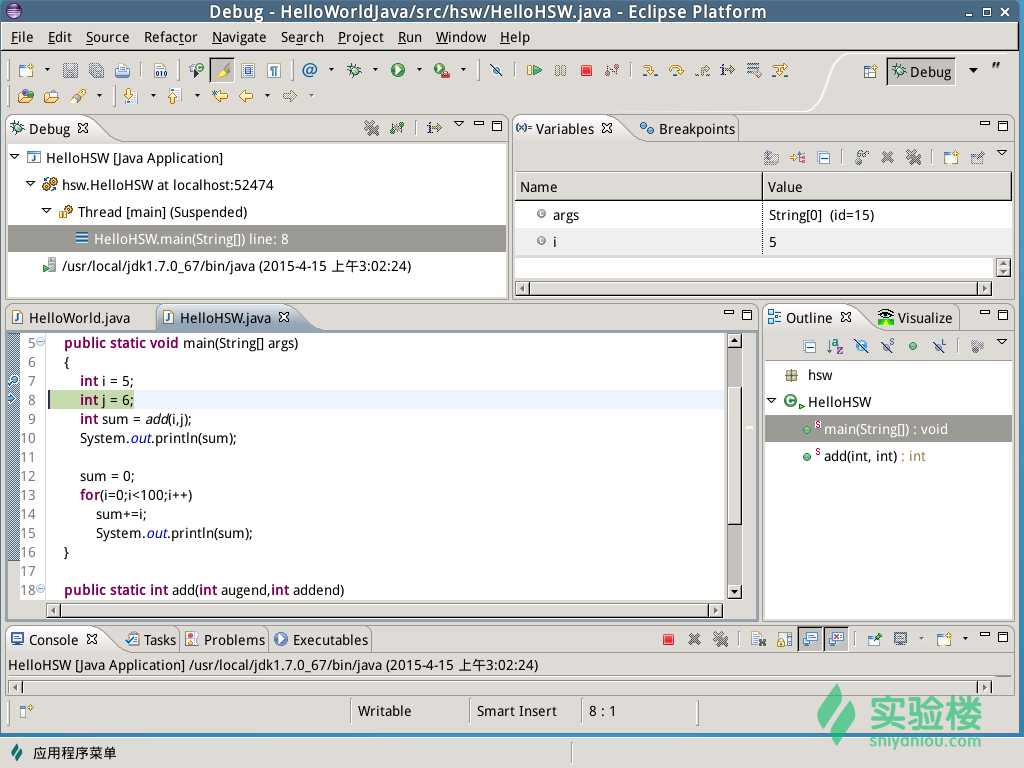Viewport: 1024px width, 768px height.
Task: Collapse the hsw.HelloHSW at localhost node
Action: 31,184
